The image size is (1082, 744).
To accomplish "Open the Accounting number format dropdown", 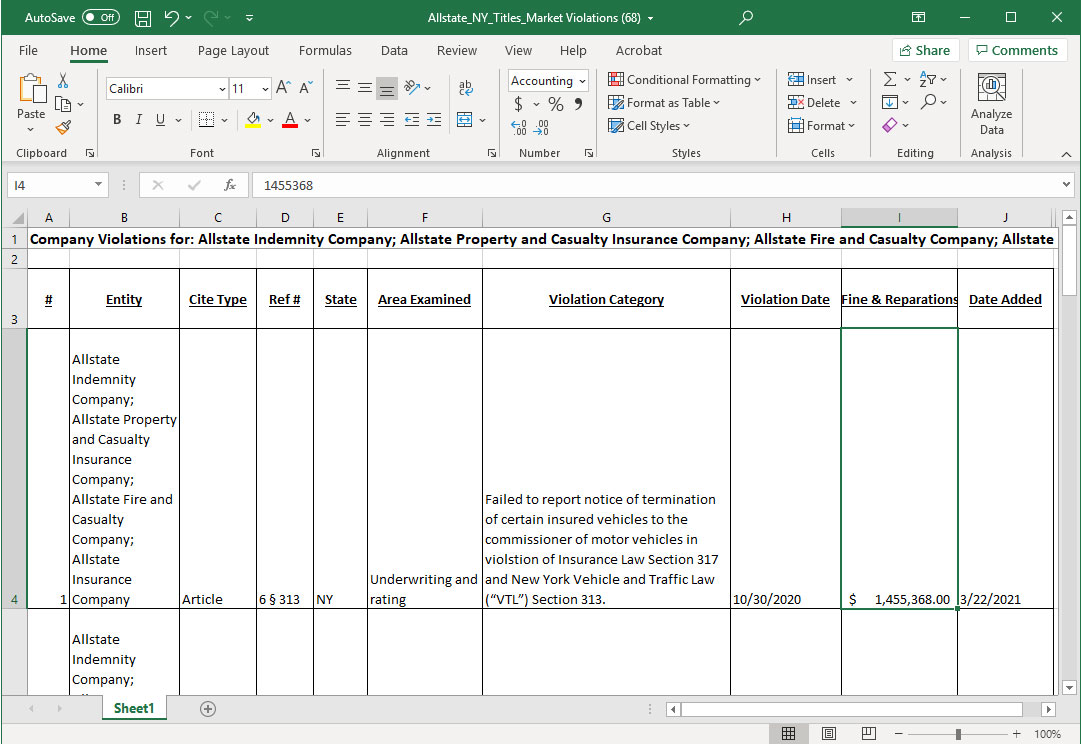I will pyautogui.click(x=582, y=81).
